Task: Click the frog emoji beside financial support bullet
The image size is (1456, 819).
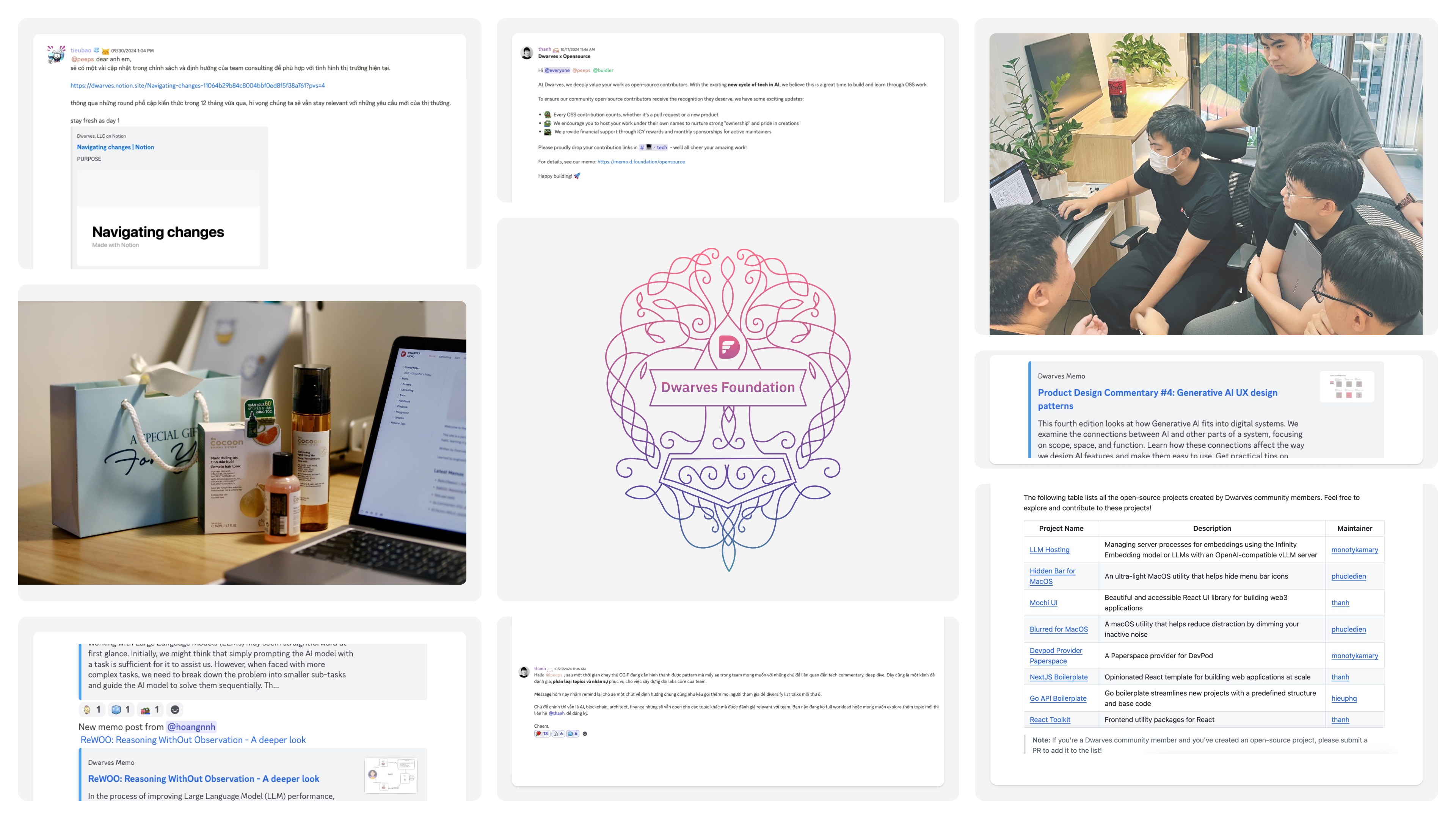Action: click(x=547, y=132)
